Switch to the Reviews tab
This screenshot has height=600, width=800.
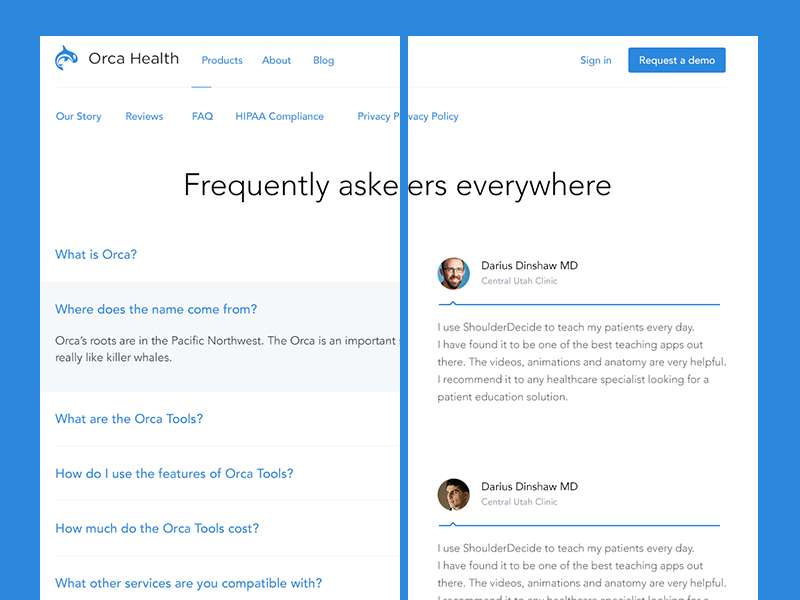(x=144, y=116)
